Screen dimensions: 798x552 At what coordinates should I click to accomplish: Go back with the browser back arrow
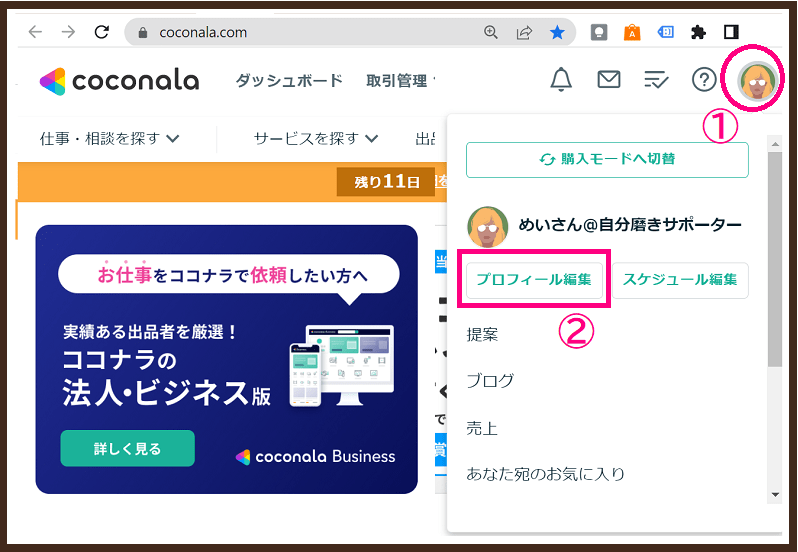coord(35,32)
